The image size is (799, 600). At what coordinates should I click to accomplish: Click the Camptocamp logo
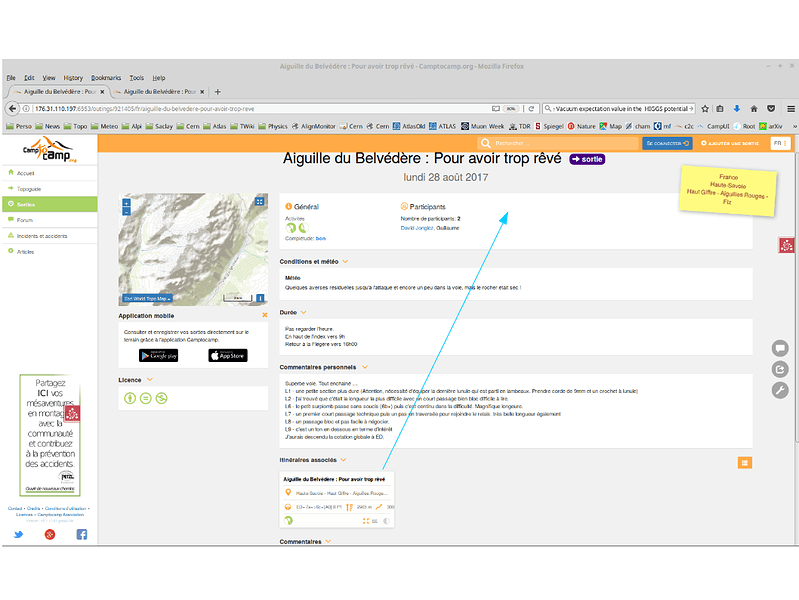(49, 149)
